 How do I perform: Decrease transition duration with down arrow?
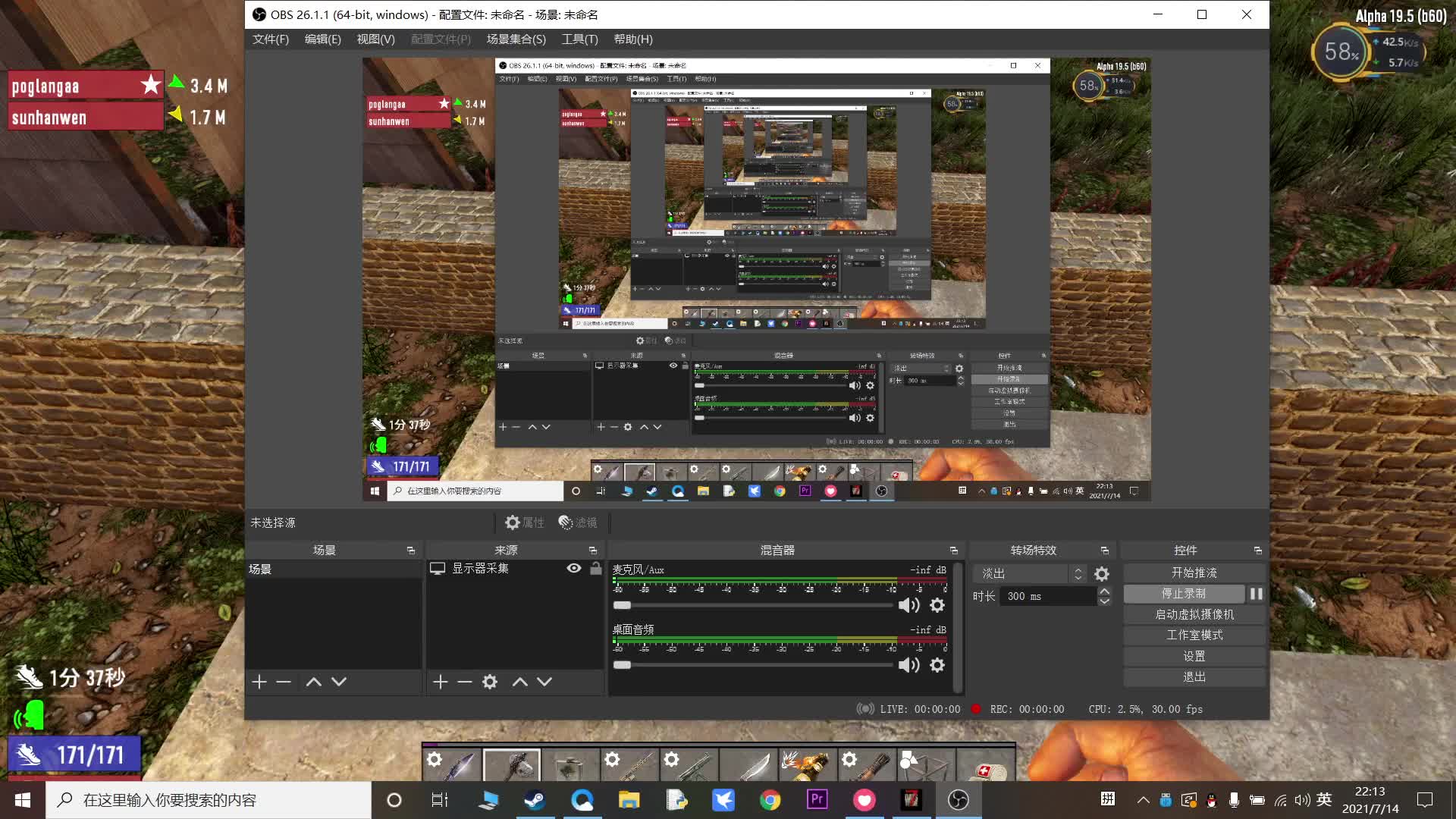coord(1105,601)
